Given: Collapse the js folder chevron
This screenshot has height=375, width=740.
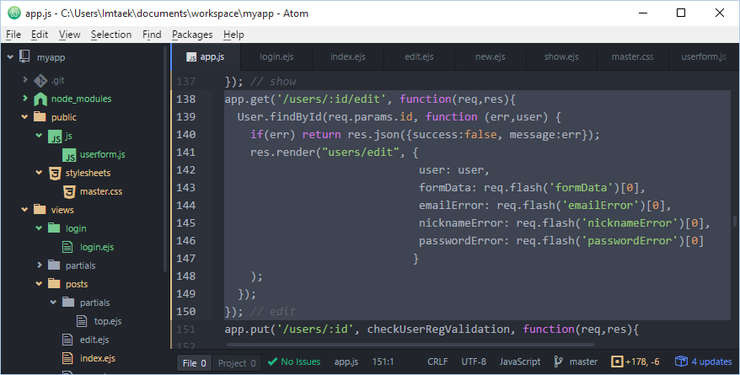Looking at the screenshot, I should [39, 135].
